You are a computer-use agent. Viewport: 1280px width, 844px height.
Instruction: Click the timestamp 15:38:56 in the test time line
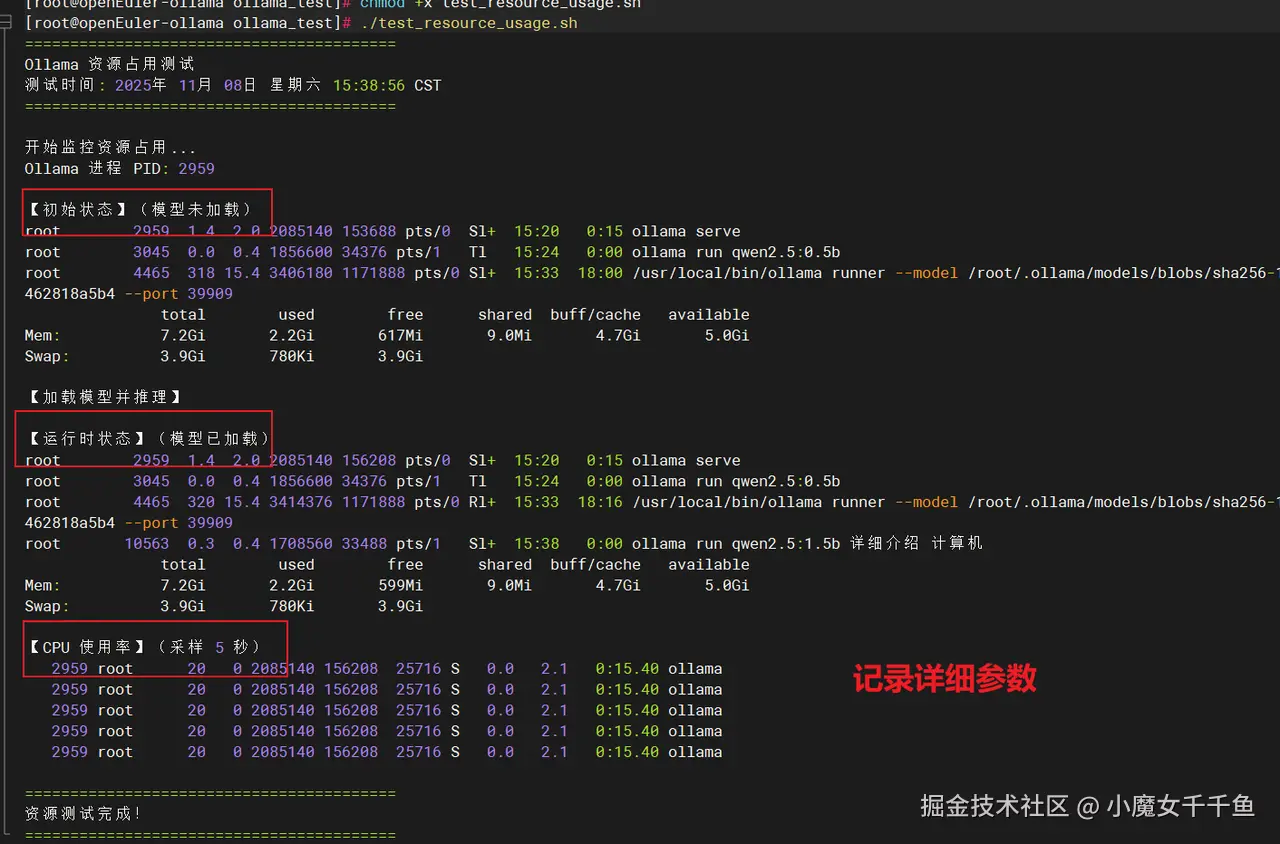tap(369, 85)
